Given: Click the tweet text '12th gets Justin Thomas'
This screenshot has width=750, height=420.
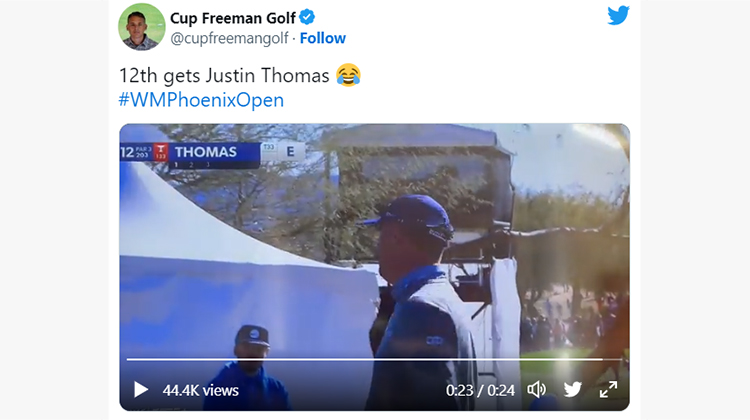Looking at the screenshot, I should 224,76.
